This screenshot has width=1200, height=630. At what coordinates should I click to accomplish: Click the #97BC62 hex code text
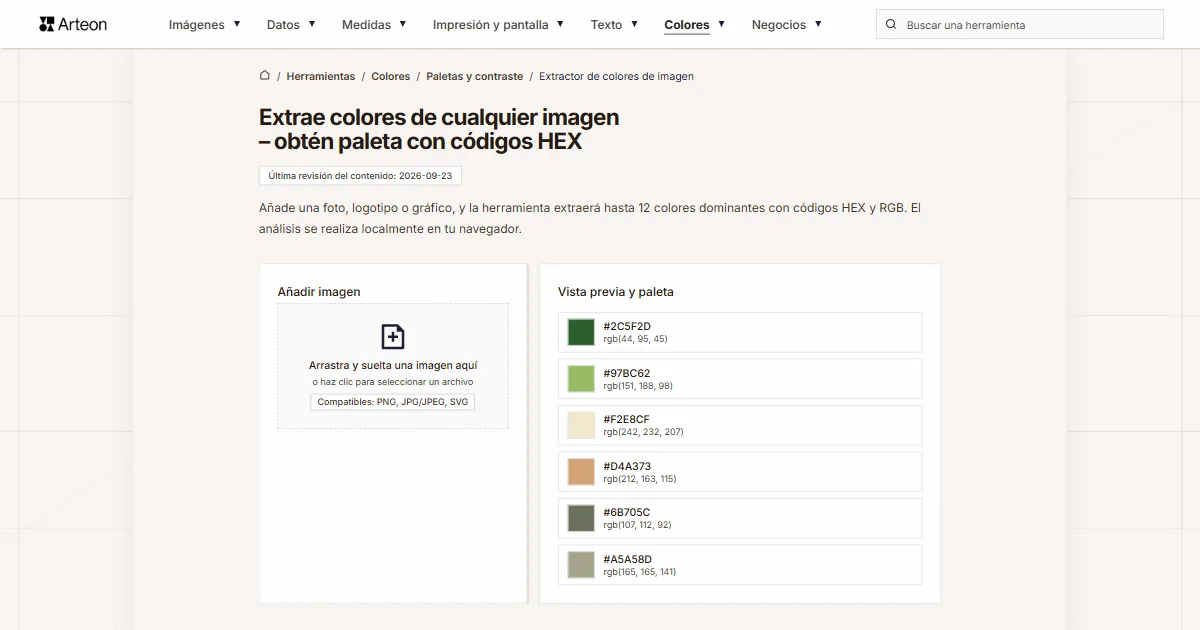[x=627, y=373]
